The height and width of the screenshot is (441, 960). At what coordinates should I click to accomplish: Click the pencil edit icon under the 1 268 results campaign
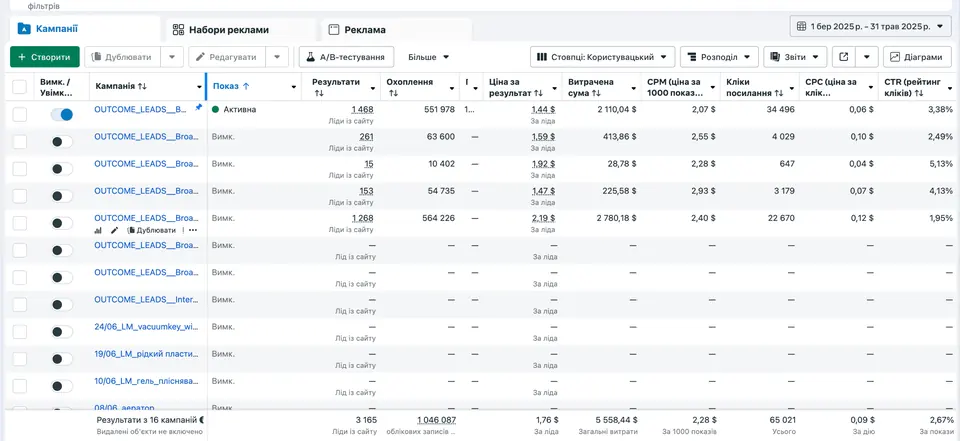[x=114, y=230]
